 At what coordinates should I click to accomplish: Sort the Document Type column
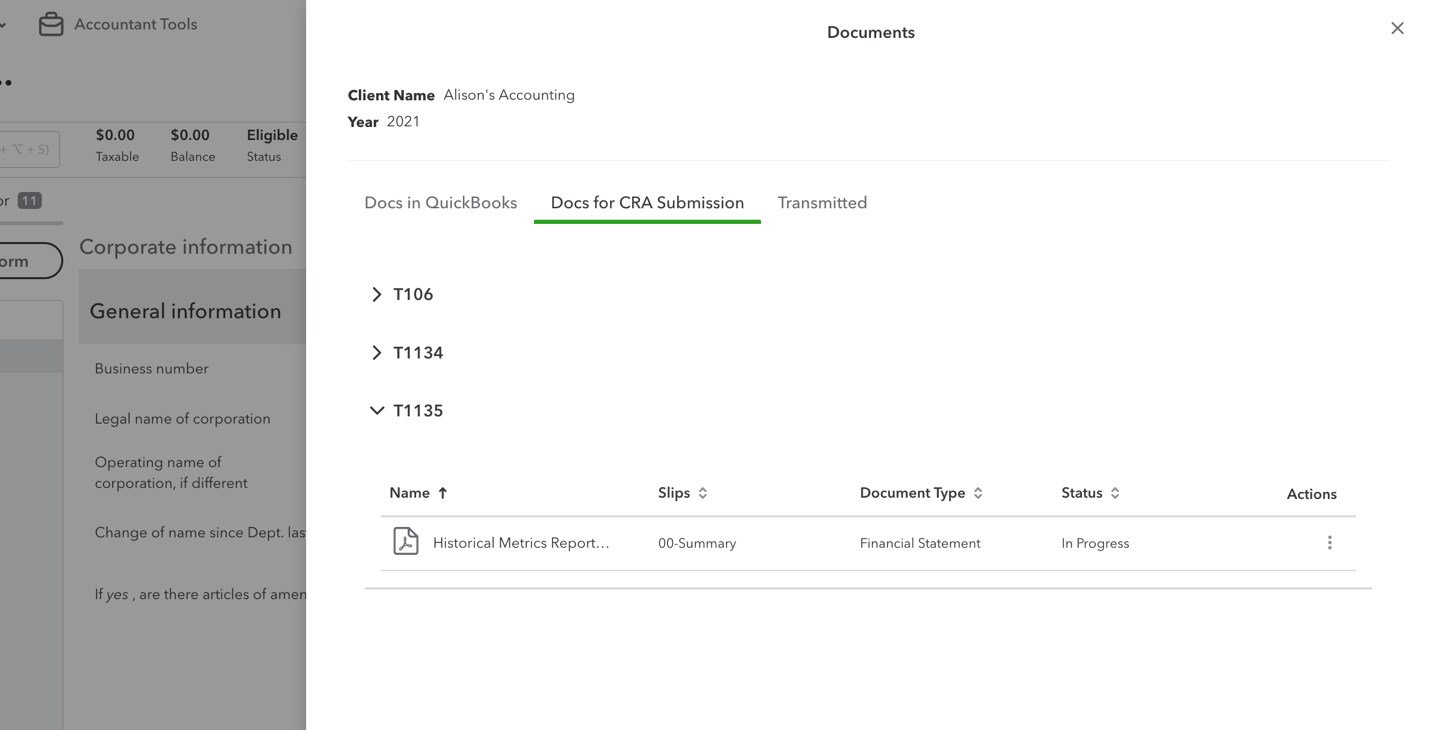point(977,492)
